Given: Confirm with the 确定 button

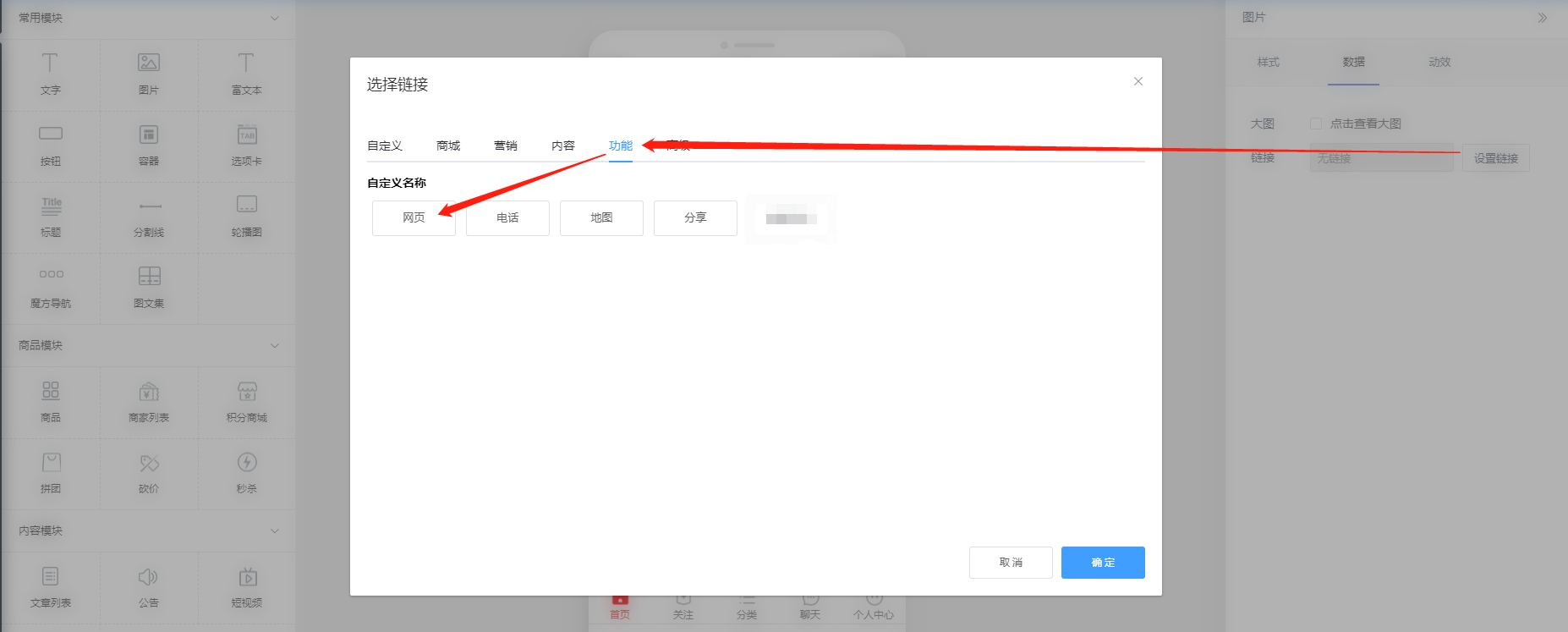Looking at the screenshot, I should pos(1103,563).
